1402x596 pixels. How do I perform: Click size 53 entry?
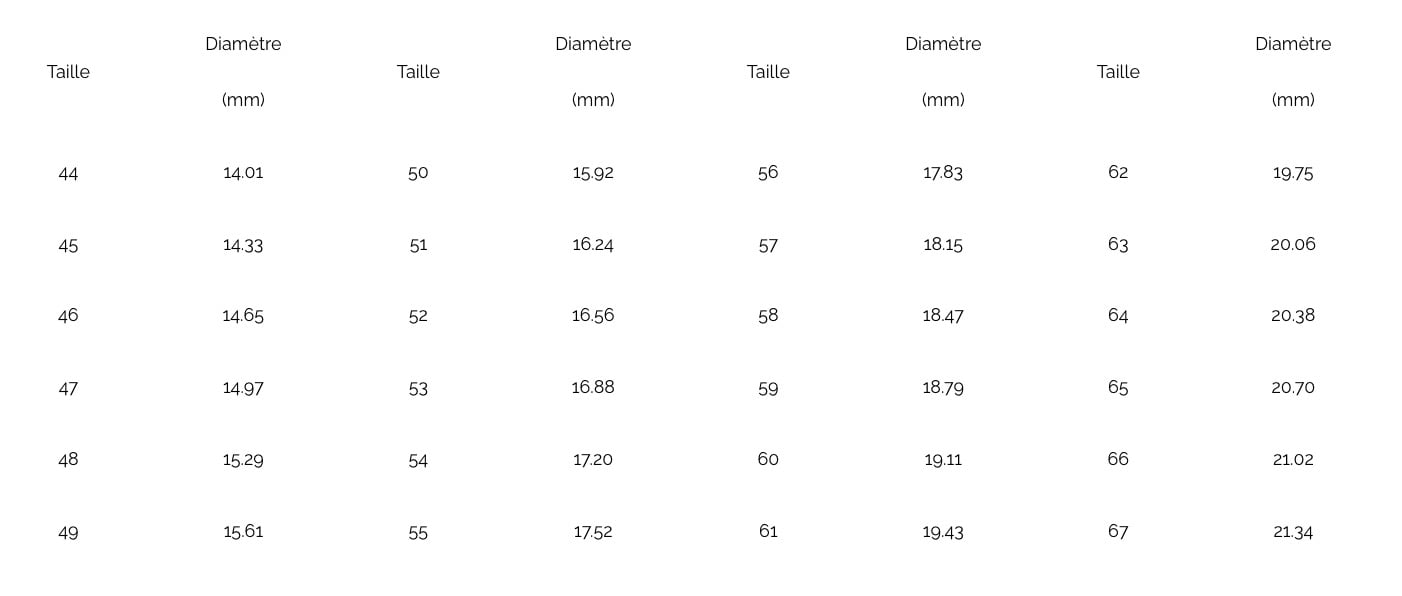pyautogui.click(x=418, y=388)
